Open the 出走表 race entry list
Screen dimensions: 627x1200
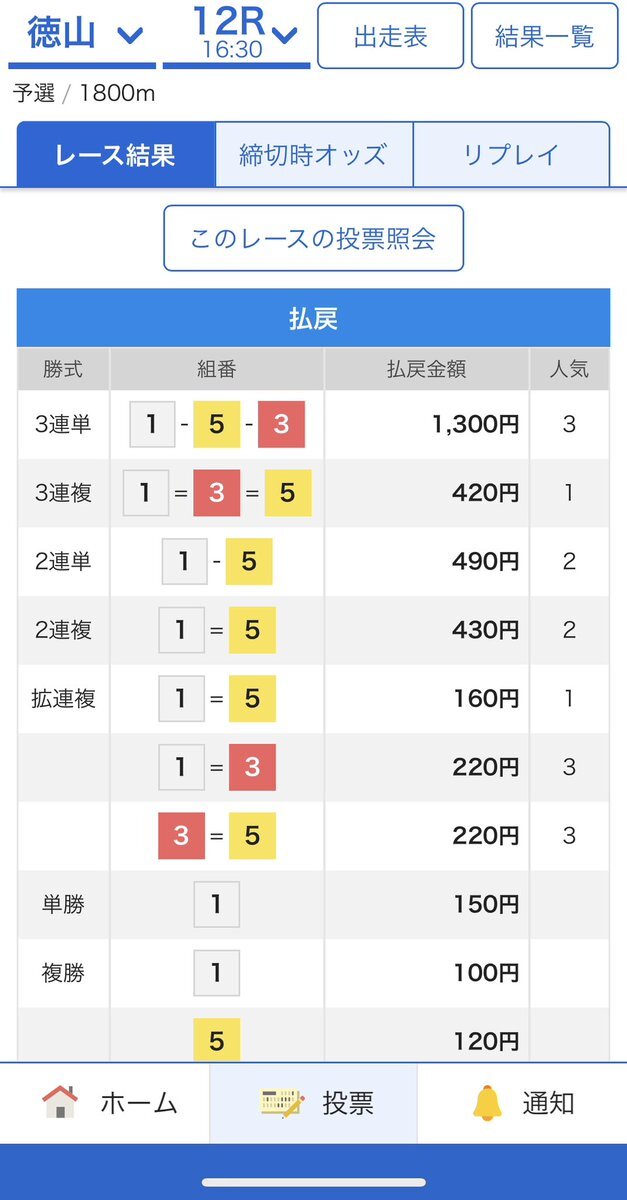point(390,36)
